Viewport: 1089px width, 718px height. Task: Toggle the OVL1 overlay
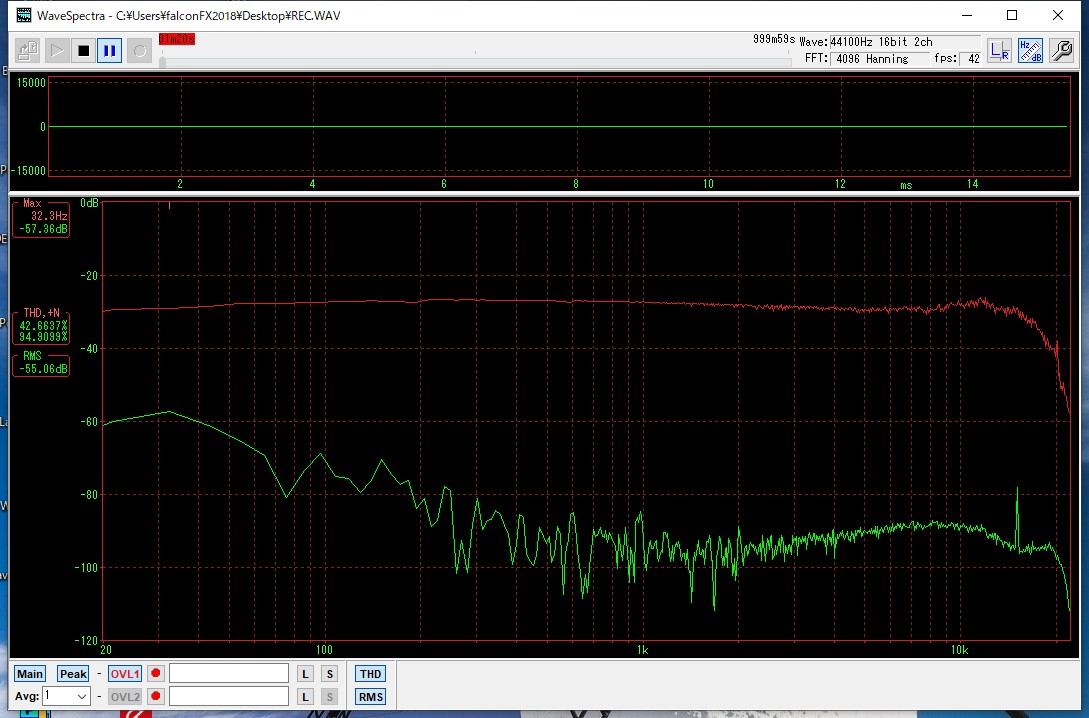pos(124,674)
